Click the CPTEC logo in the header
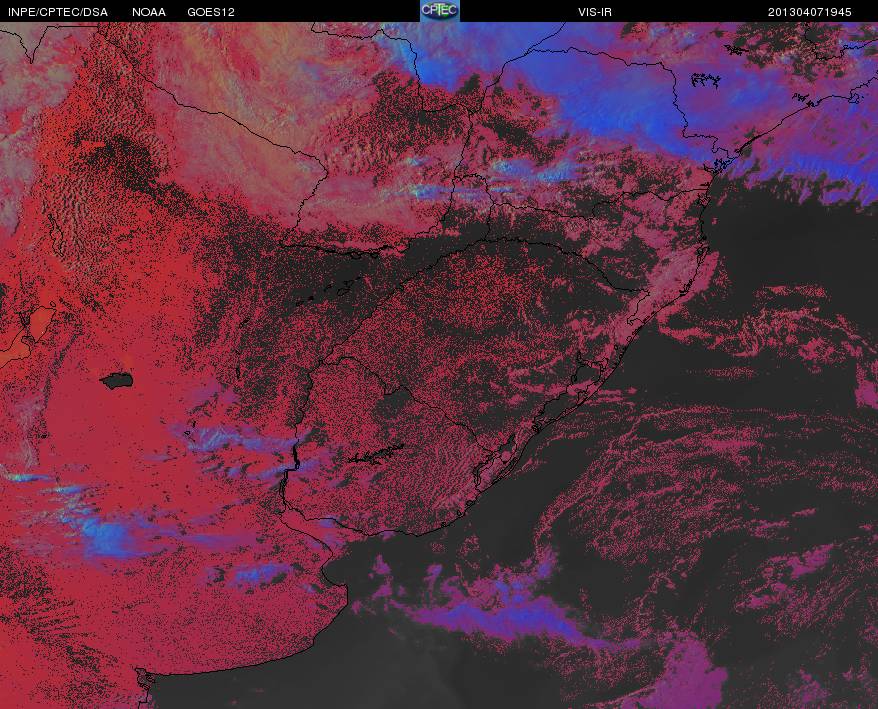 click(x=440, y=11)
